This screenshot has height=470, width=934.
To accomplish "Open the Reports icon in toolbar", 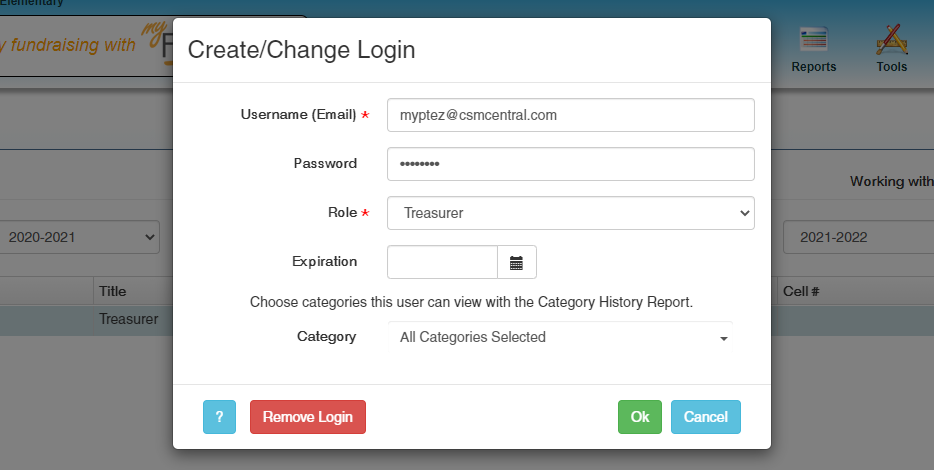I will (813, 49).
